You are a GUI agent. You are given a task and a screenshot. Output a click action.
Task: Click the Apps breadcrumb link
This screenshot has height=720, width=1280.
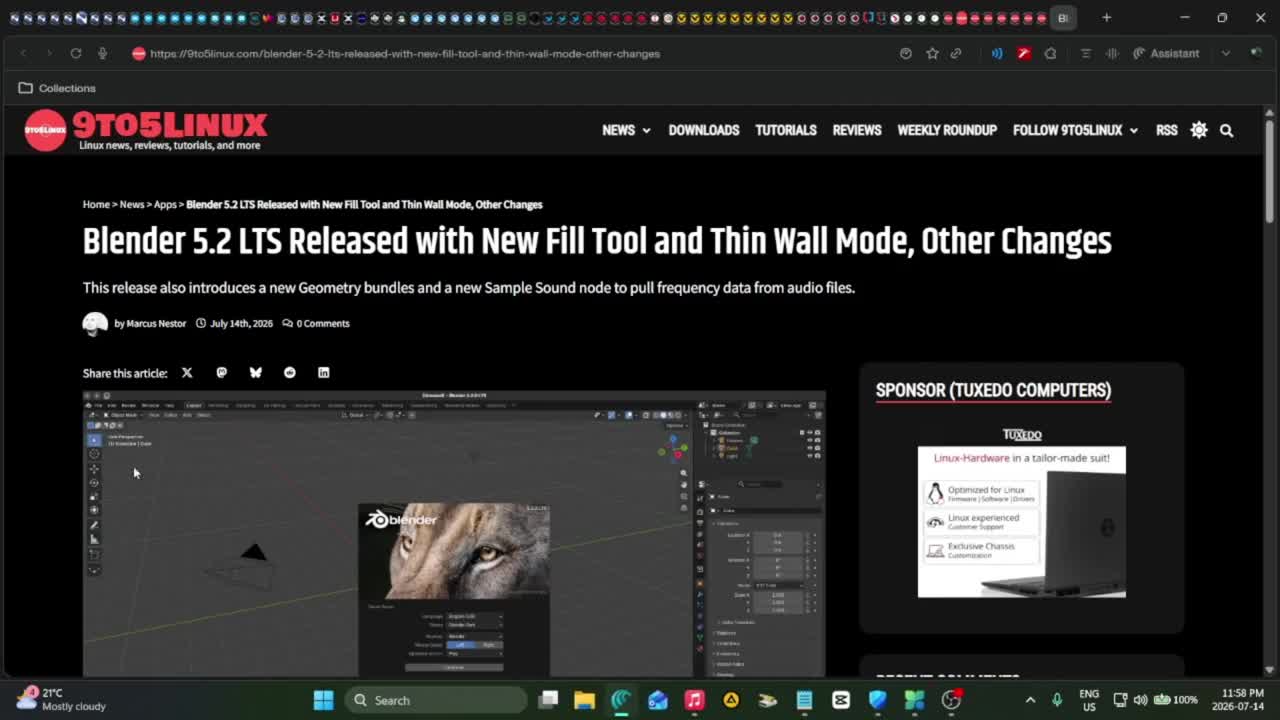point(165,204)
